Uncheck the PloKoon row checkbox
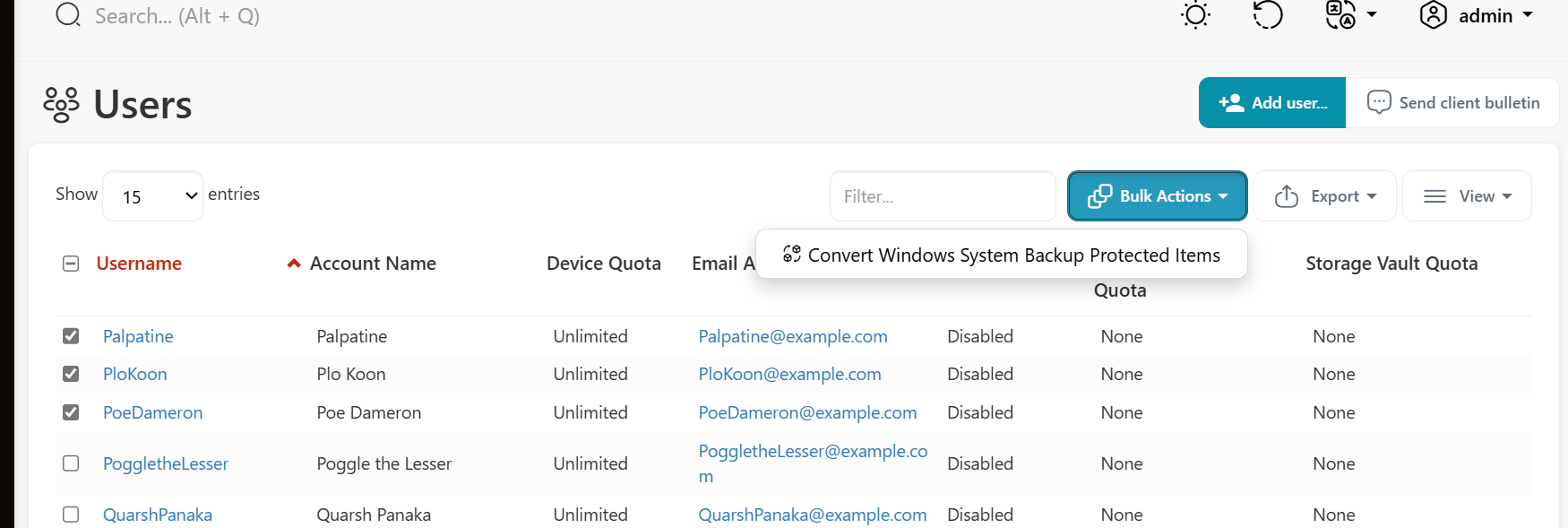Screen dimensions: 1568x528 pyautogui.click(x=71, y=374)
